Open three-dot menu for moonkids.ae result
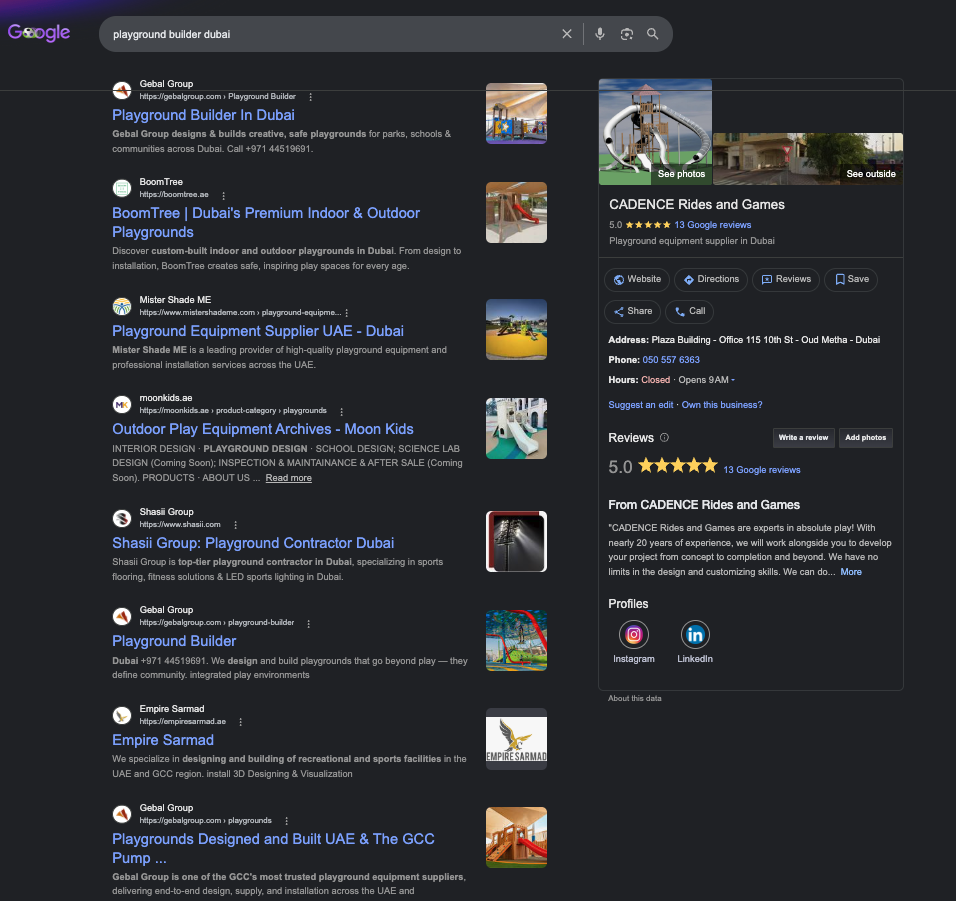Screen dimensions: 956x901 [341, 411]
